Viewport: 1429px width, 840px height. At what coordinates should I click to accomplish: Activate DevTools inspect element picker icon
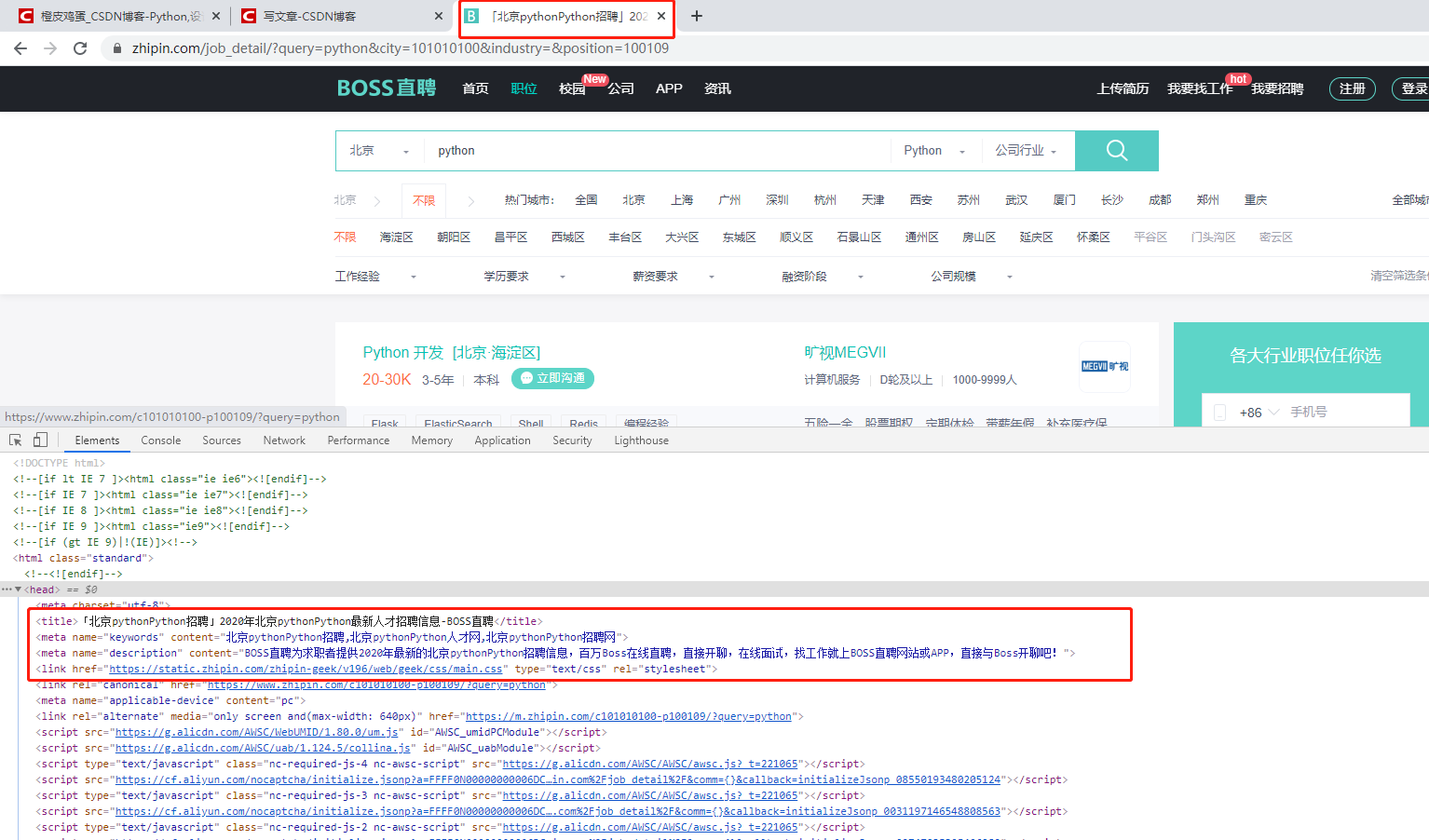pos(15,440)
